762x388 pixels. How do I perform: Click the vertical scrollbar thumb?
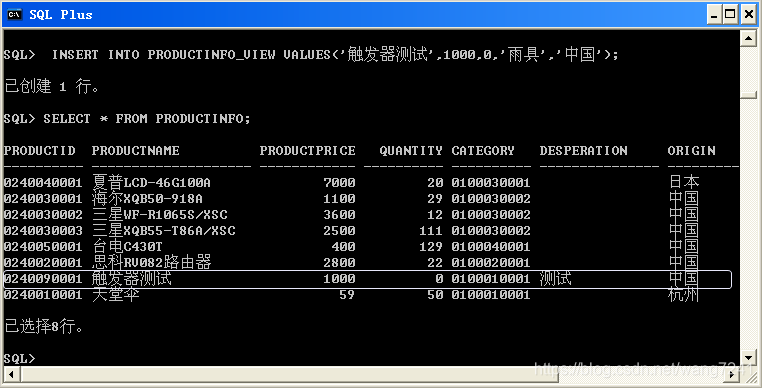748,94
